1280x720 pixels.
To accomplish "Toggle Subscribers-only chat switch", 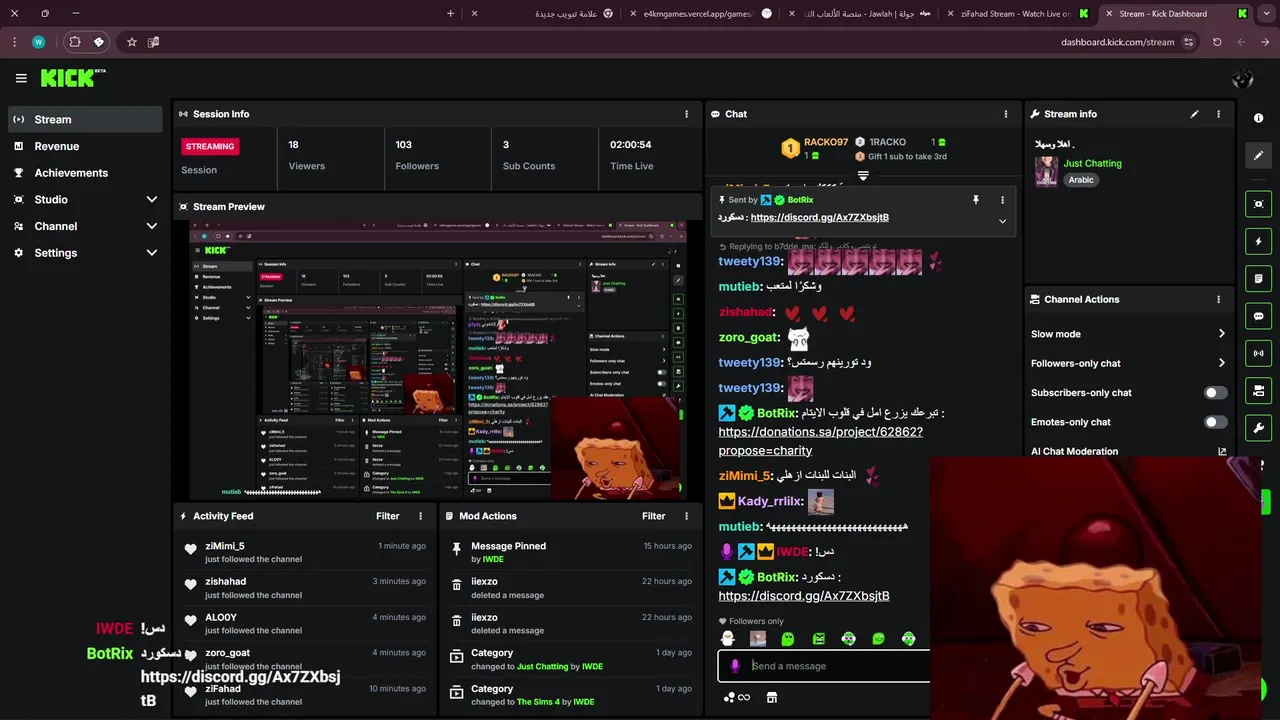I will pyautogui.click(x=1215, y=393).
